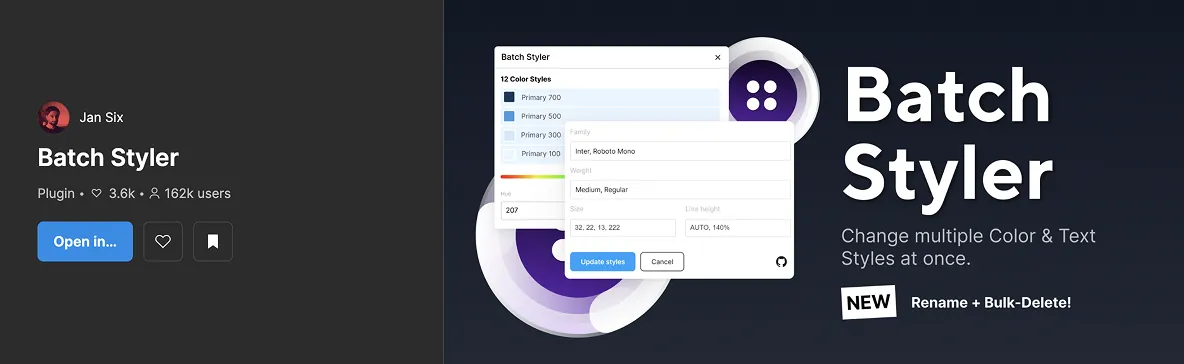The width and height of the screenshot is (1184, 364).
Task: Click the small heart icon beside 3.6k
Action: pyautogui.click(x=97, y=193)
